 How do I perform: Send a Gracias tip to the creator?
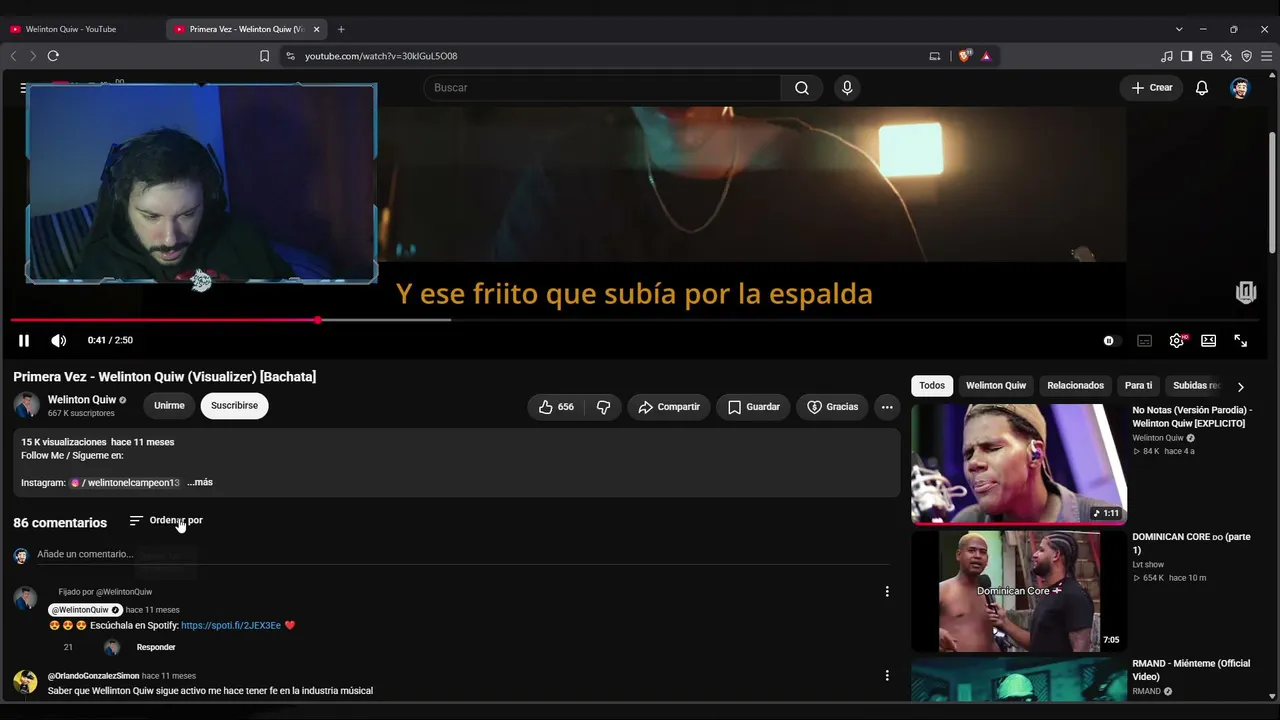coord(832,407)
